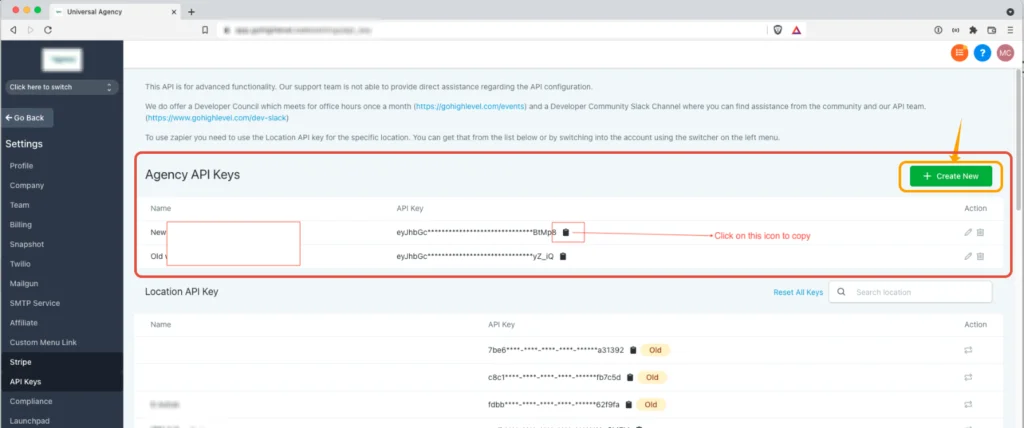Regenerate location key ending 62f9fa

click(968, 404)
